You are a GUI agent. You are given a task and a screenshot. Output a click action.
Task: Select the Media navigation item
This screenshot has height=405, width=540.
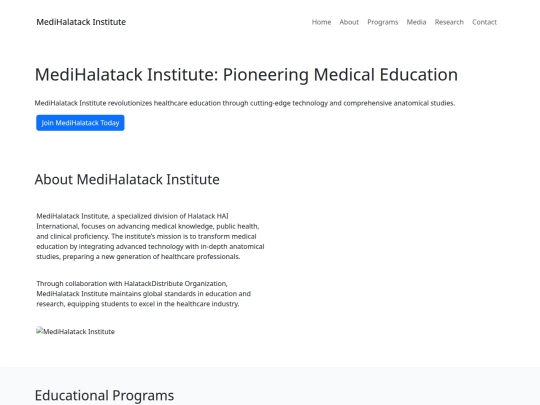coord(416,22)
